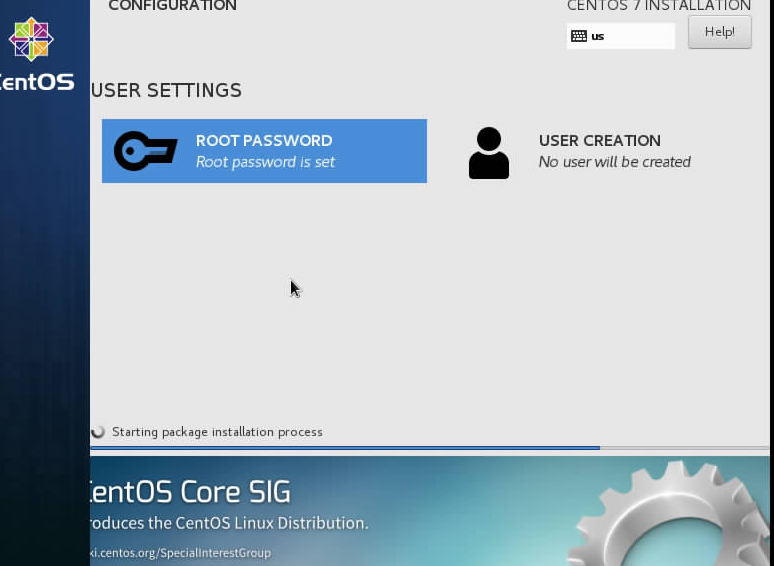This screenshot has height=566, width=774.
Task: Open the centos.org SpecialInterestGroup link
Action: (181, 553)
